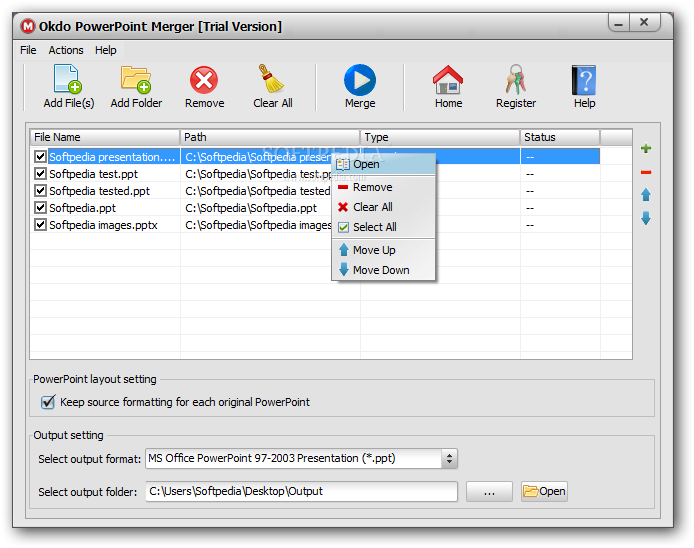Screen dimensions: 694x548
Task: Click the Clear All broom icon
Action: [x=271, y=79]
